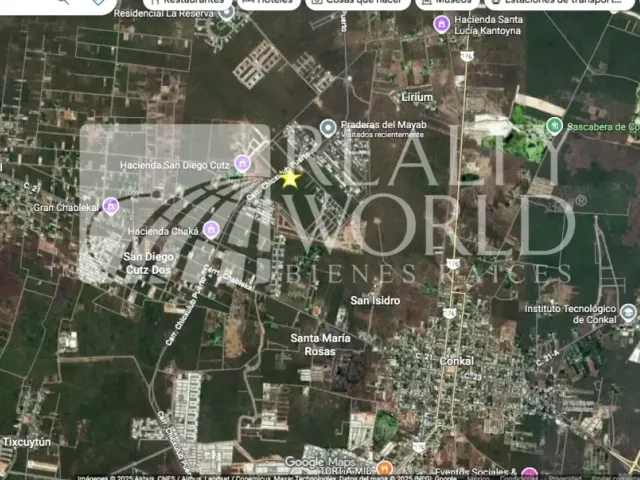Filter map by Hoteles chip
This screenshot has height=480, width=640.
[x=268, y=2]
